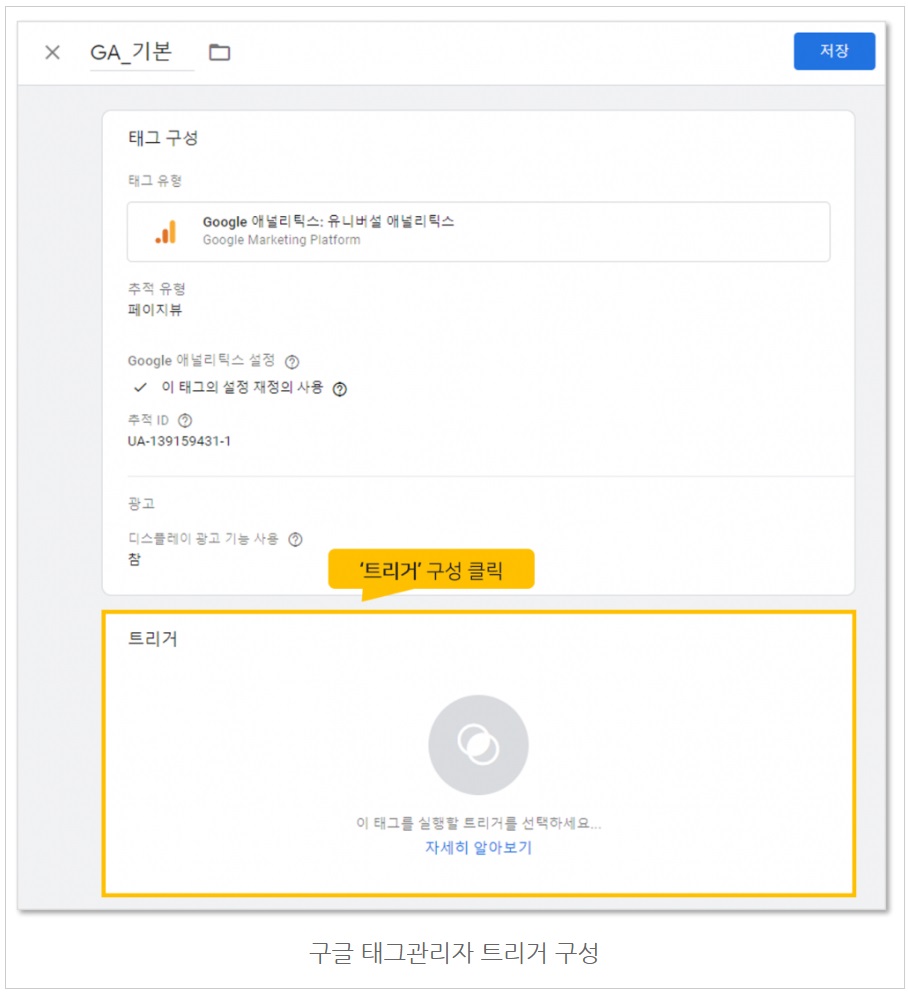Open help for 디스플레이 광고 기능 사용
Screen dimensions: 908x995
[x=295, y=539]
